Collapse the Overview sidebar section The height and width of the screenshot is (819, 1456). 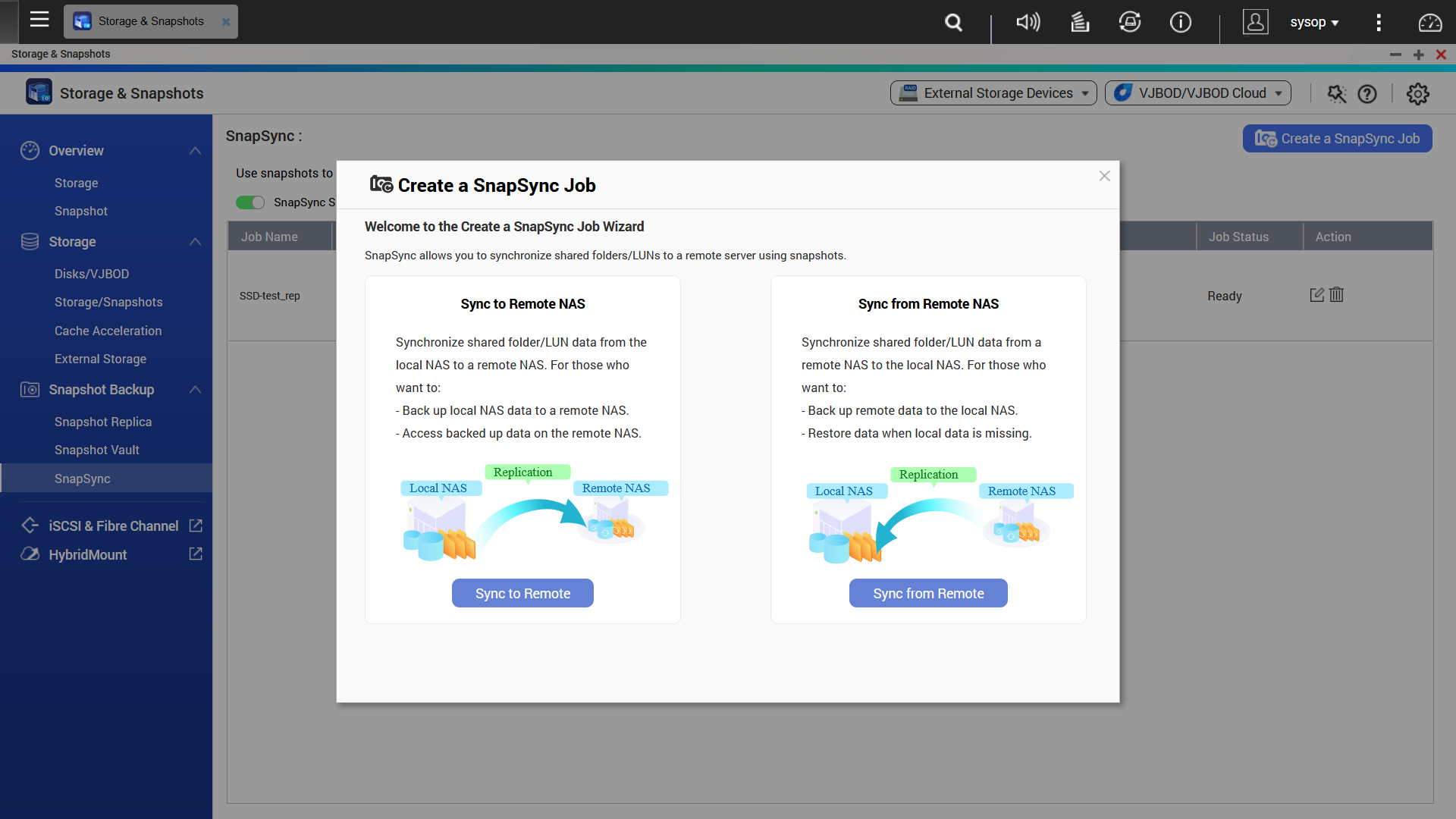195,151
